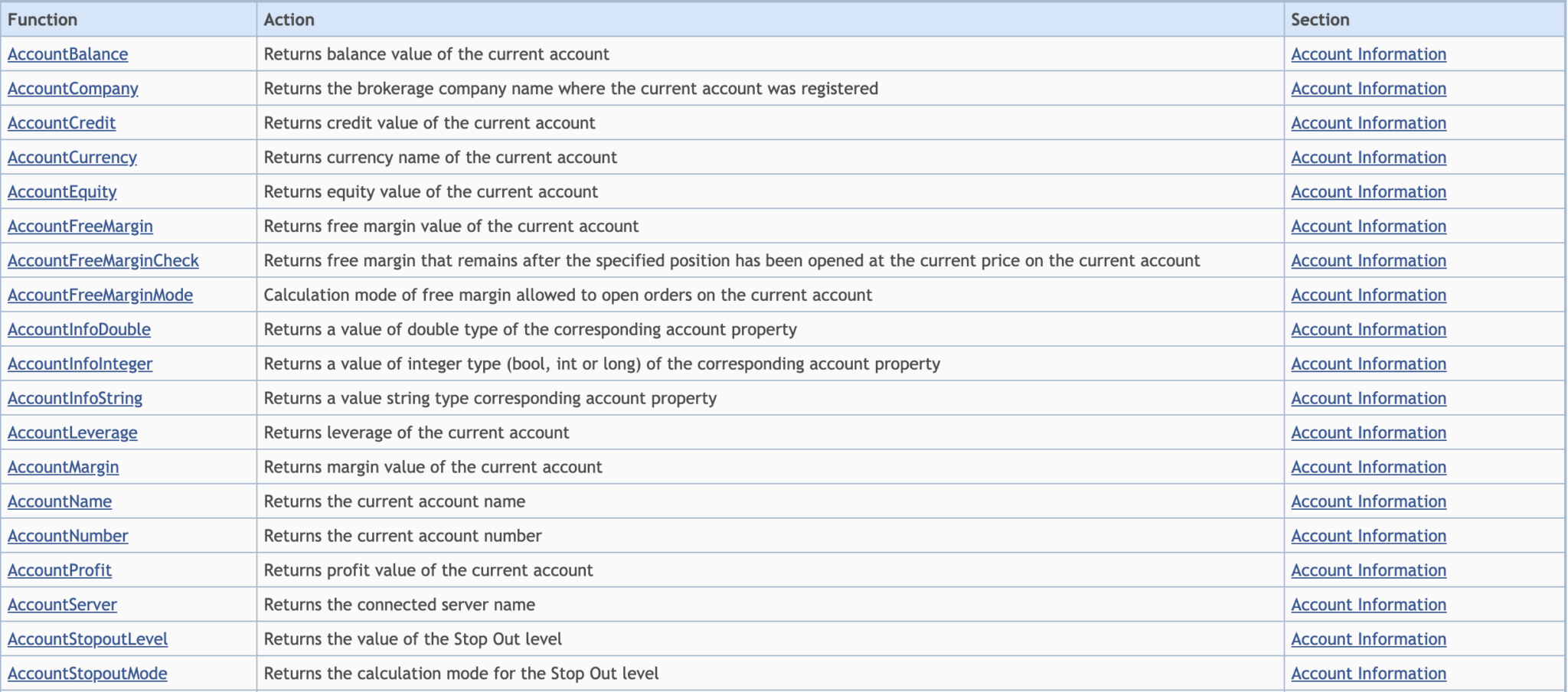
Task: Open the AccountEquity link
Action: point(62,192)
